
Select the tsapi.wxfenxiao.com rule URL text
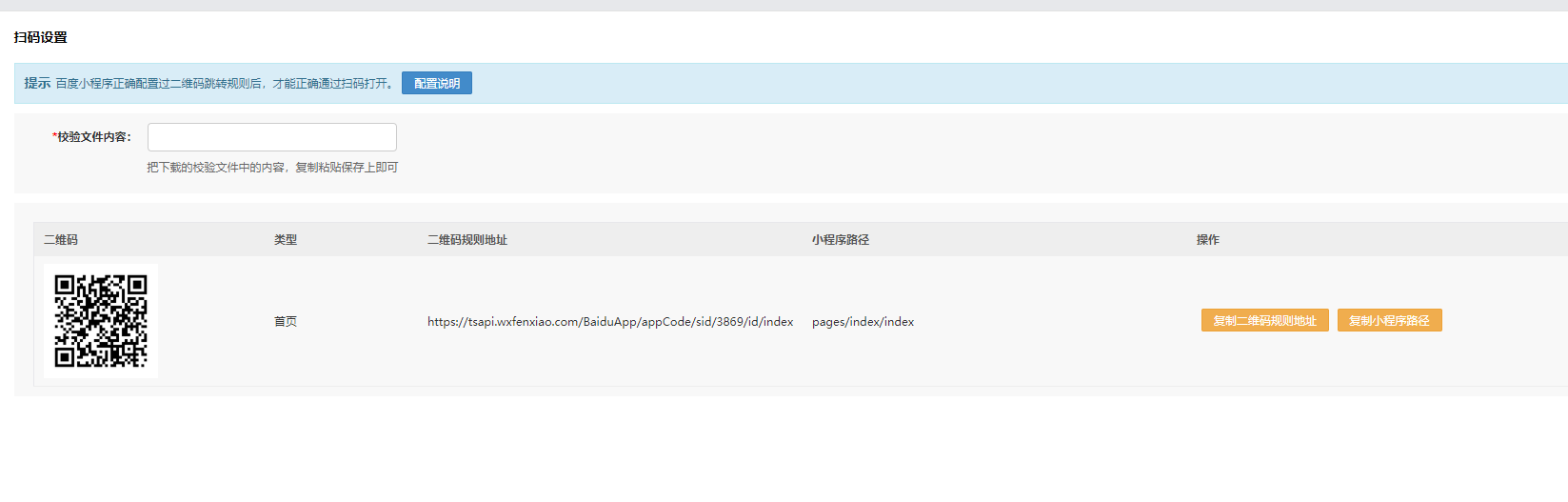coord(610,322)
